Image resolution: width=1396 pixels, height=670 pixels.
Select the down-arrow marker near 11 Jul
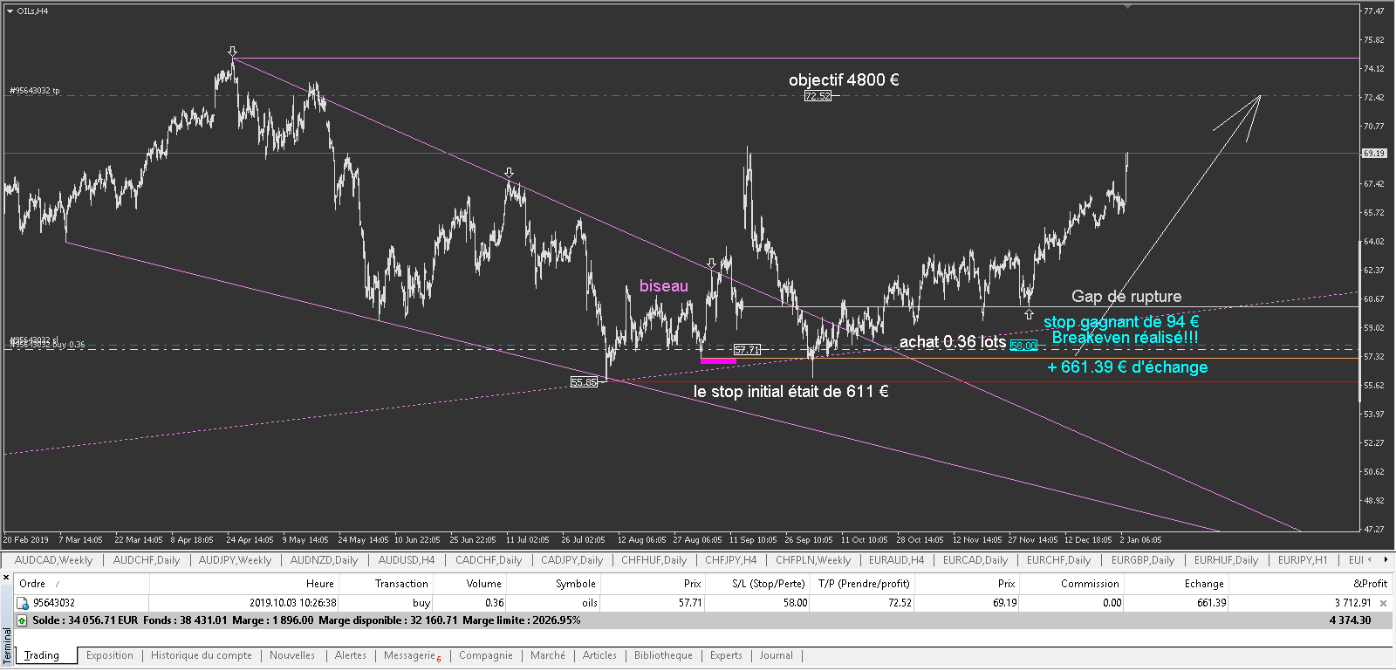pyautogui.click(x=509, y=173)
